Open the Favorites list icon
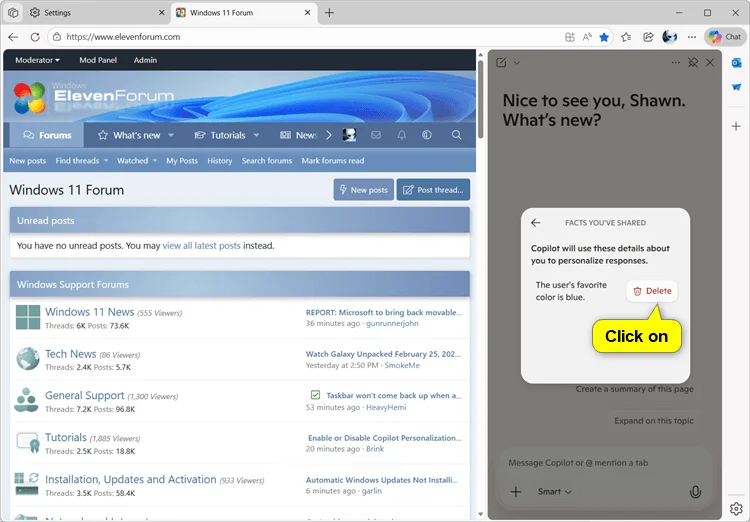The height and width of the screenshot is (522, 750). point(626,37)
